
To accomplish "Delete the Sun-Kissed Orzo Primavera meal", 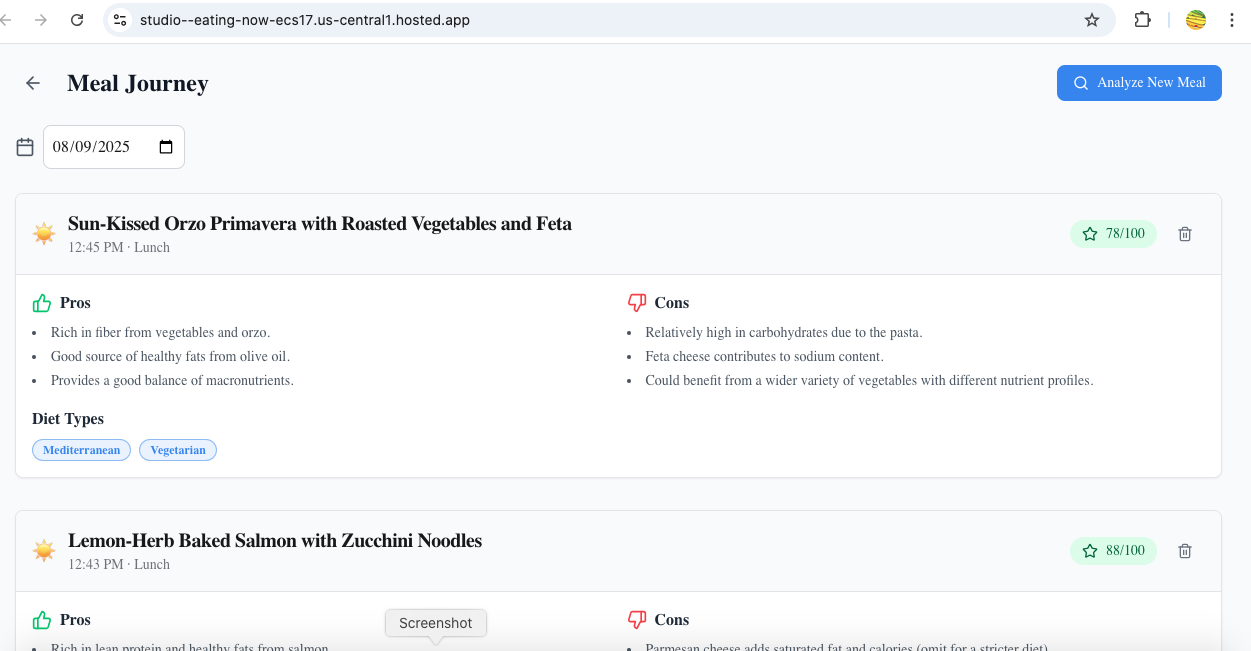I will [x=1185, y=234].
